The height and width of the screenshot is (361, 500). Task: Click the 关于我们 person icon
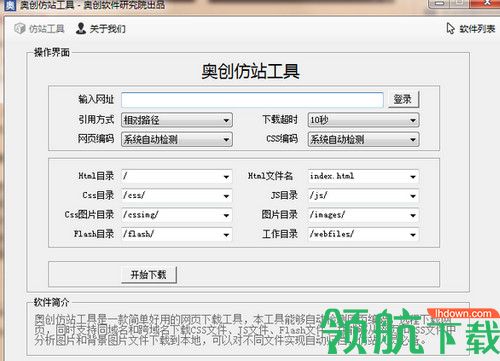click(81, 28)
